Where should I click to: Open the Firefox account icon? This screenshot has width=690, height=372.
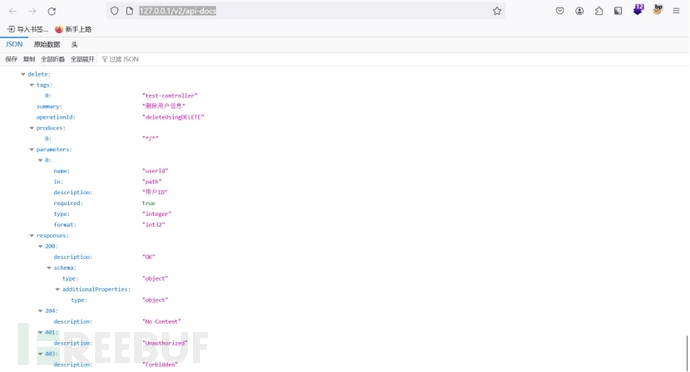click(x=580, y=11)
